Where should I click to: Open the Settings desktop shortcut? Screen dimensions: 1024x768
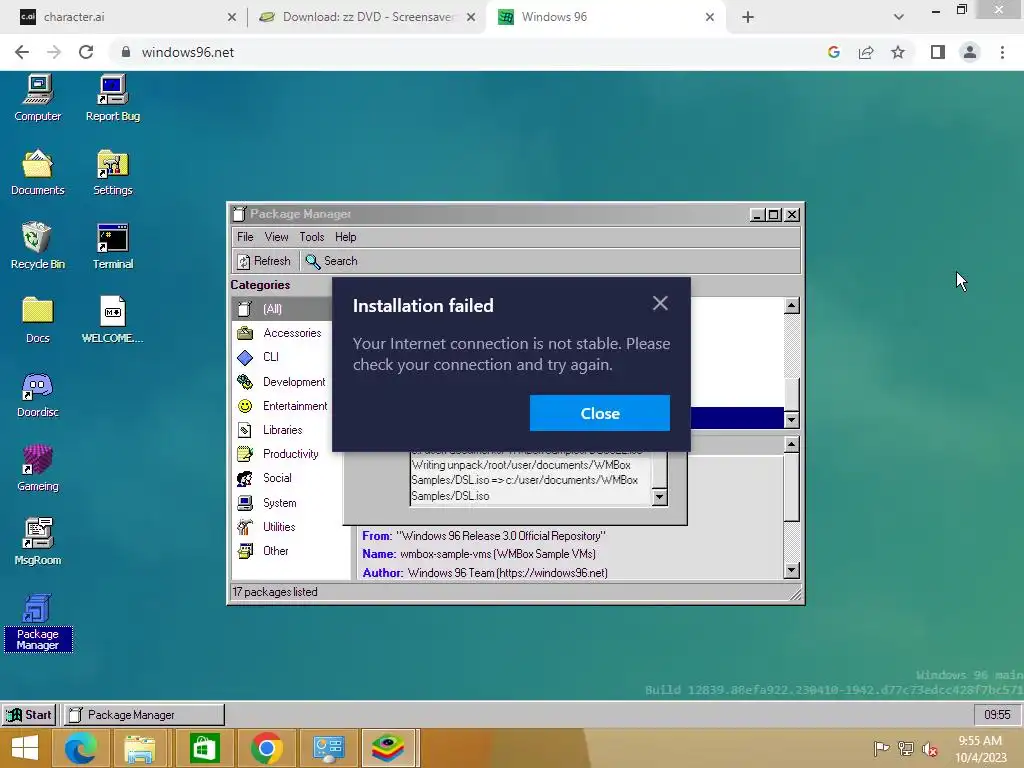(112, 172)
